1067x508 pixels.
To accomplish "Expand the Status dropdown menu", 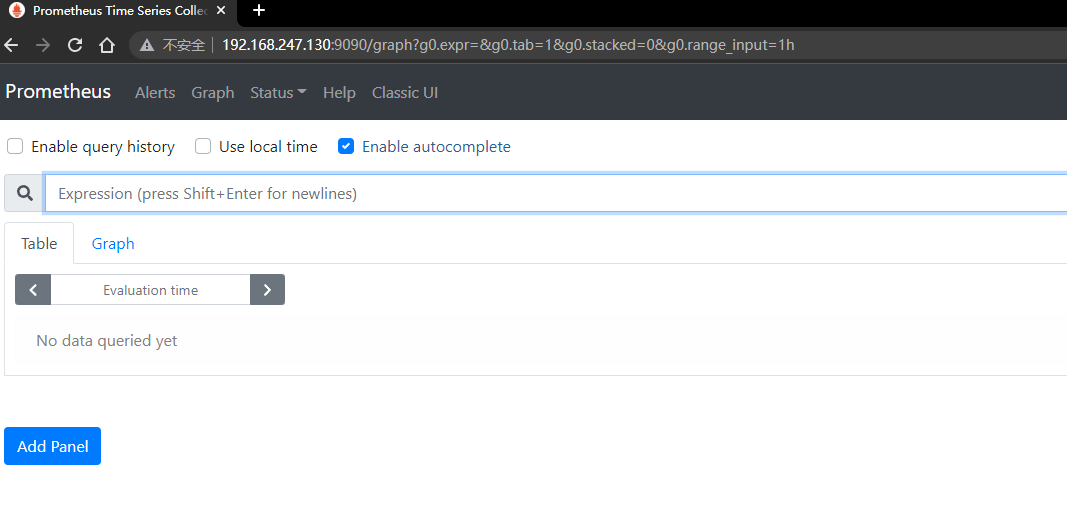I will click(x=278, y=92).
